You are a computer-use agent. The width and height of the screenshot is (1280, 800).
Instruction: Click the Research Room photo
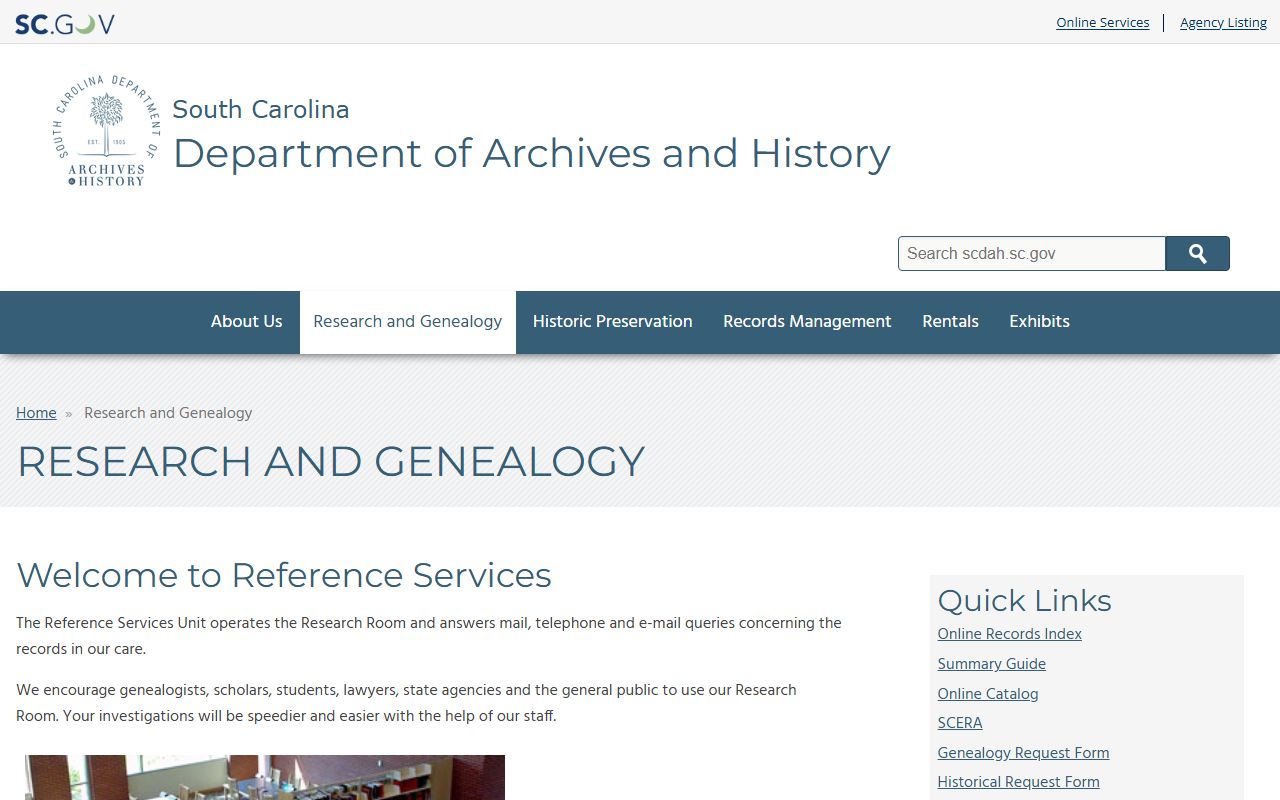pos(265,777)
